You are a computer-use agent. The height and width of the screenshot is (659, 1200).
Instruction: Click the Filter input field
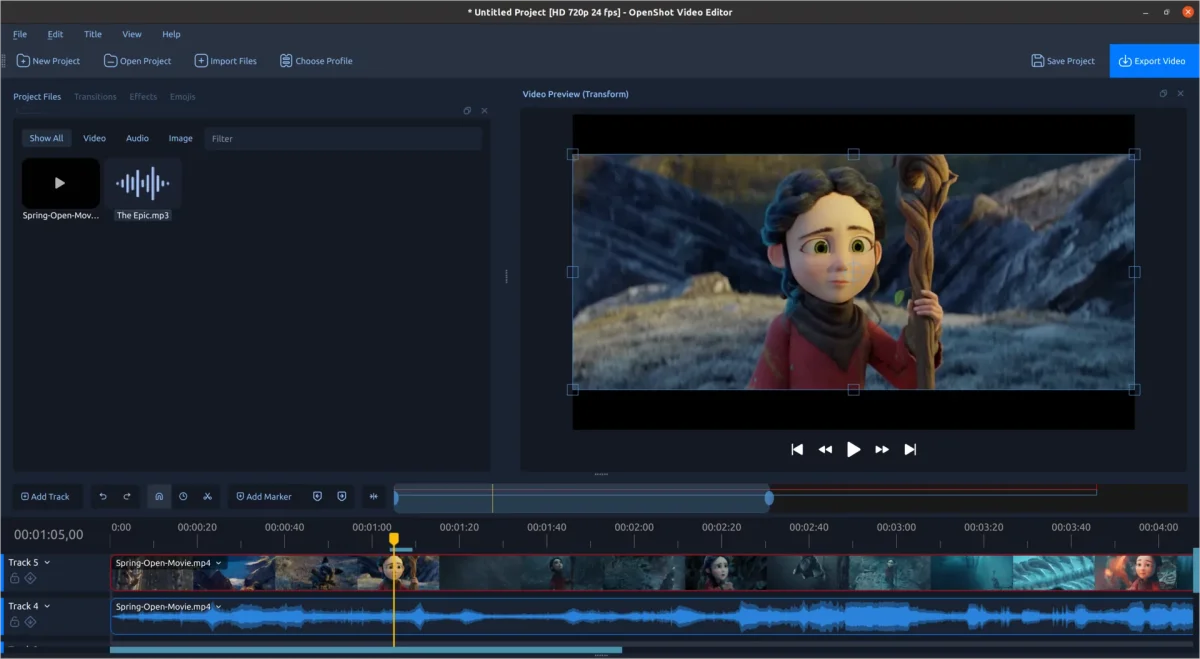point(343,139)
